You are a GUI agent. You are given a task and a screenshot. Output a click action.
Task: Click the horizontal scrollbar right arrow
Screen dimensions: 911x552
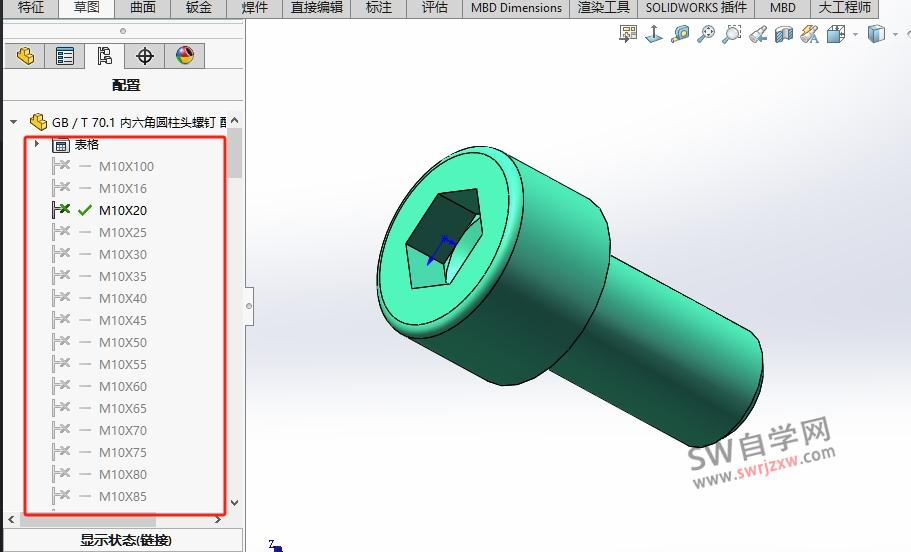pos(218,519)
